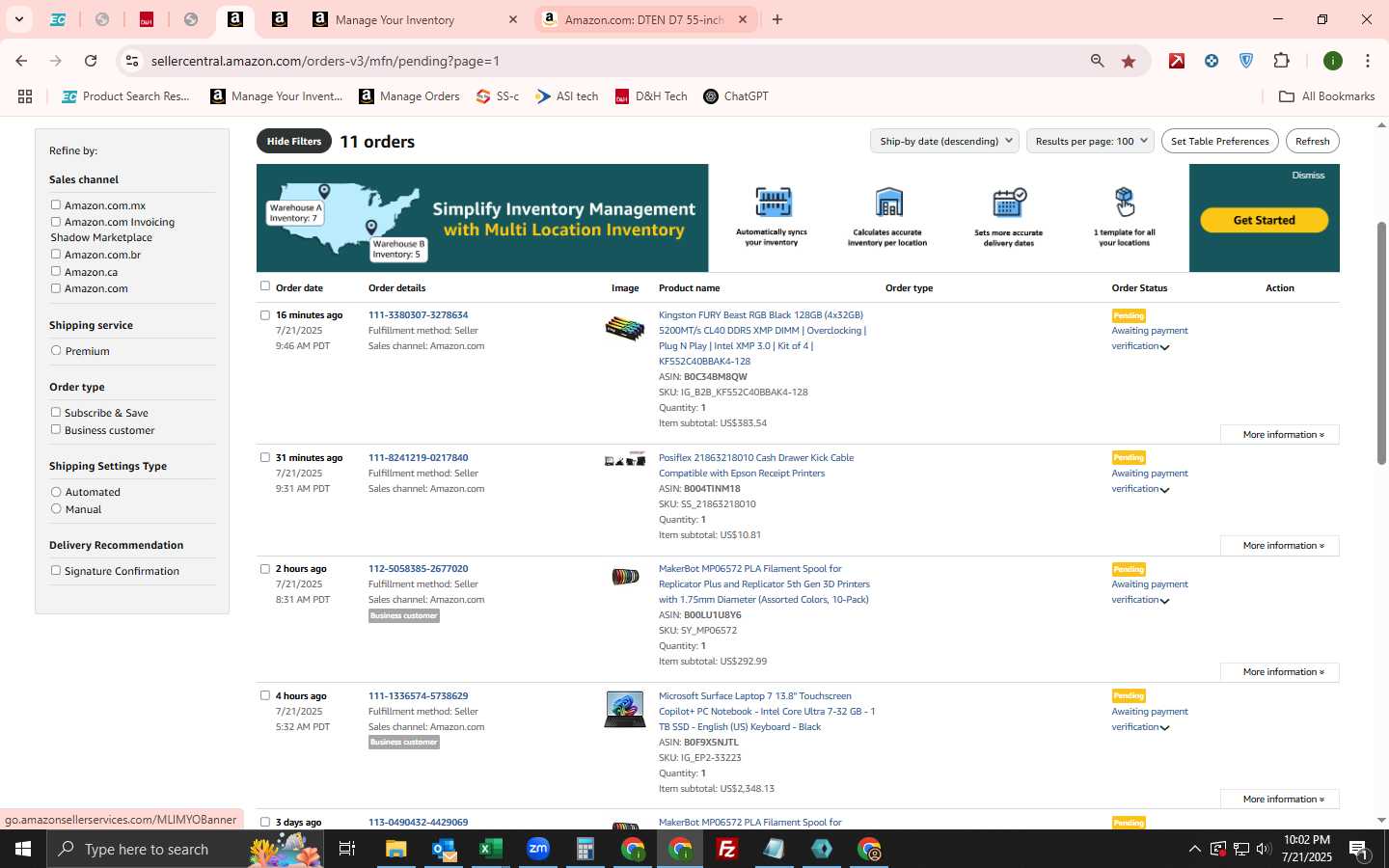This screenshot has width=1389, height=868.
Task: Open Task View in taskbar
Action: click(347, 849)
